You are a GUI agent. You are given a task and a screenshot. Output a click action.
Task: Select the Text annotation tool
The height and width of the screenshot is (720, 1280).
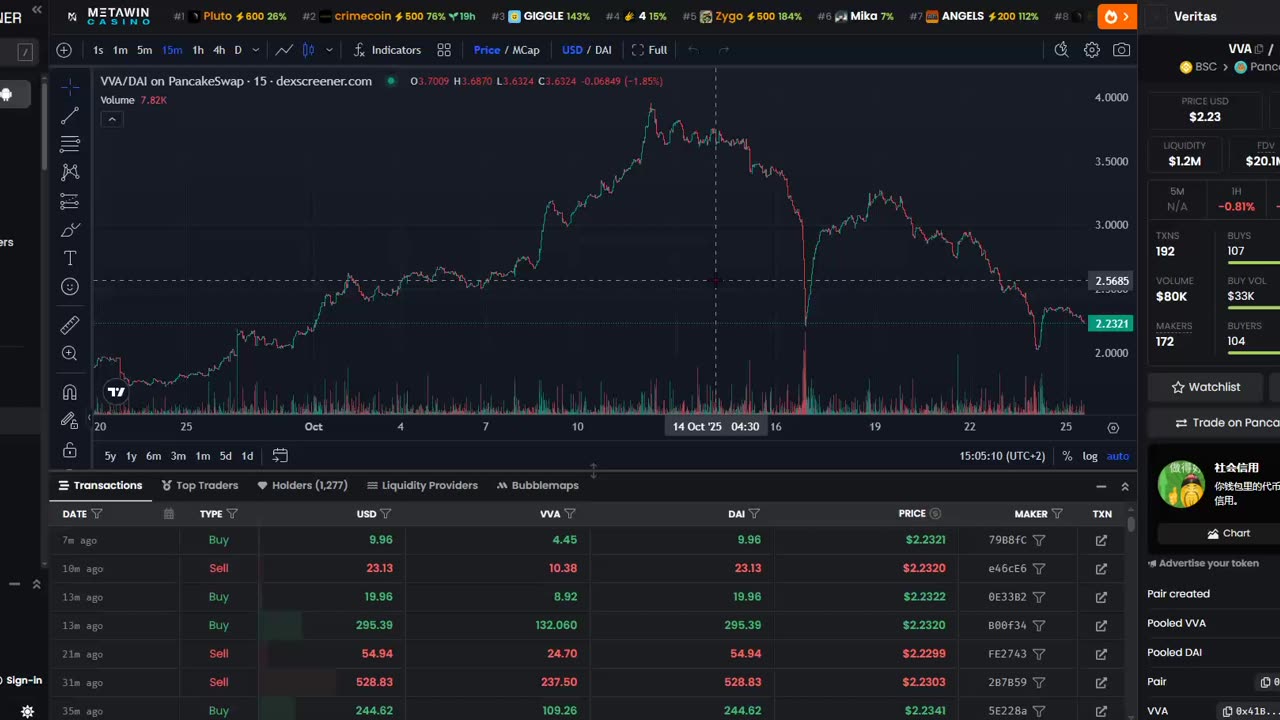pyautogui.click(x=70, y=258)
